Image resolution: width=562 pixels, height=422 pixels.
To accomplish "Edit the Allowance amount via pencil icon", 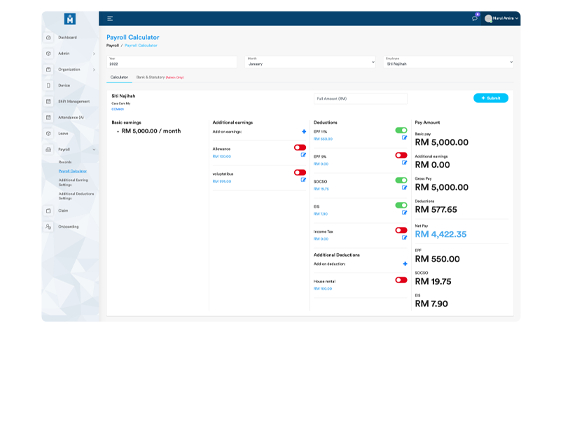I will pyautogui.click(x=303, y=155).
